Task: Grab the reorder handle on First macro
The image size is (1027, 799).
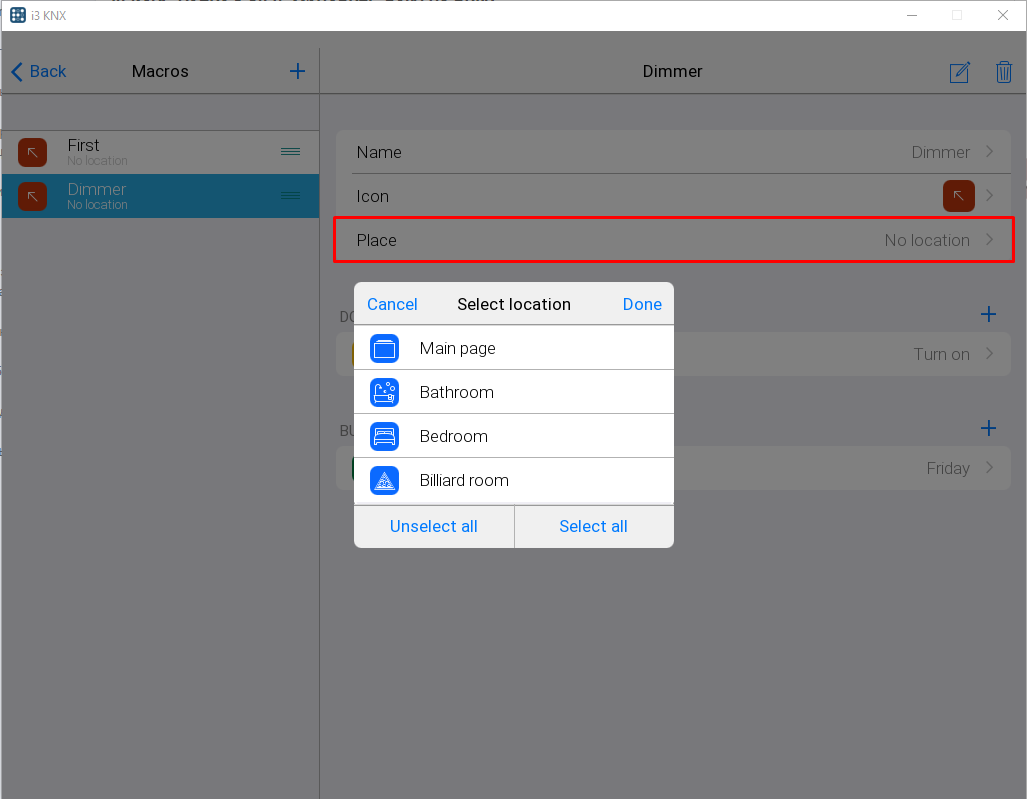Action: coord(290,151)
